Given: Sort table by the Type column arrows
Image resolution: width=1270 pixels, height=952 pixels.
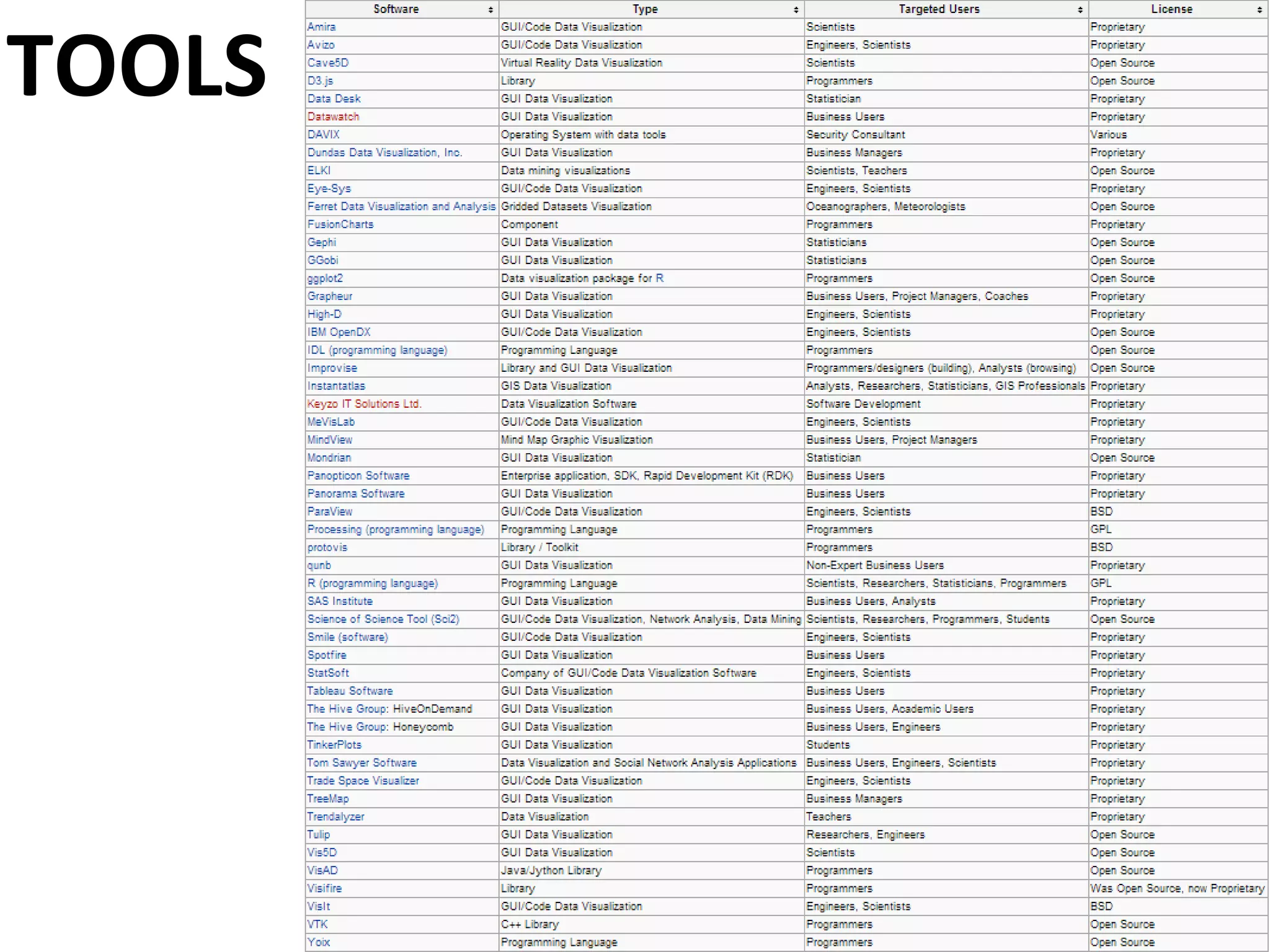Looking at the screenshot, I should click(x=796, y=10).
